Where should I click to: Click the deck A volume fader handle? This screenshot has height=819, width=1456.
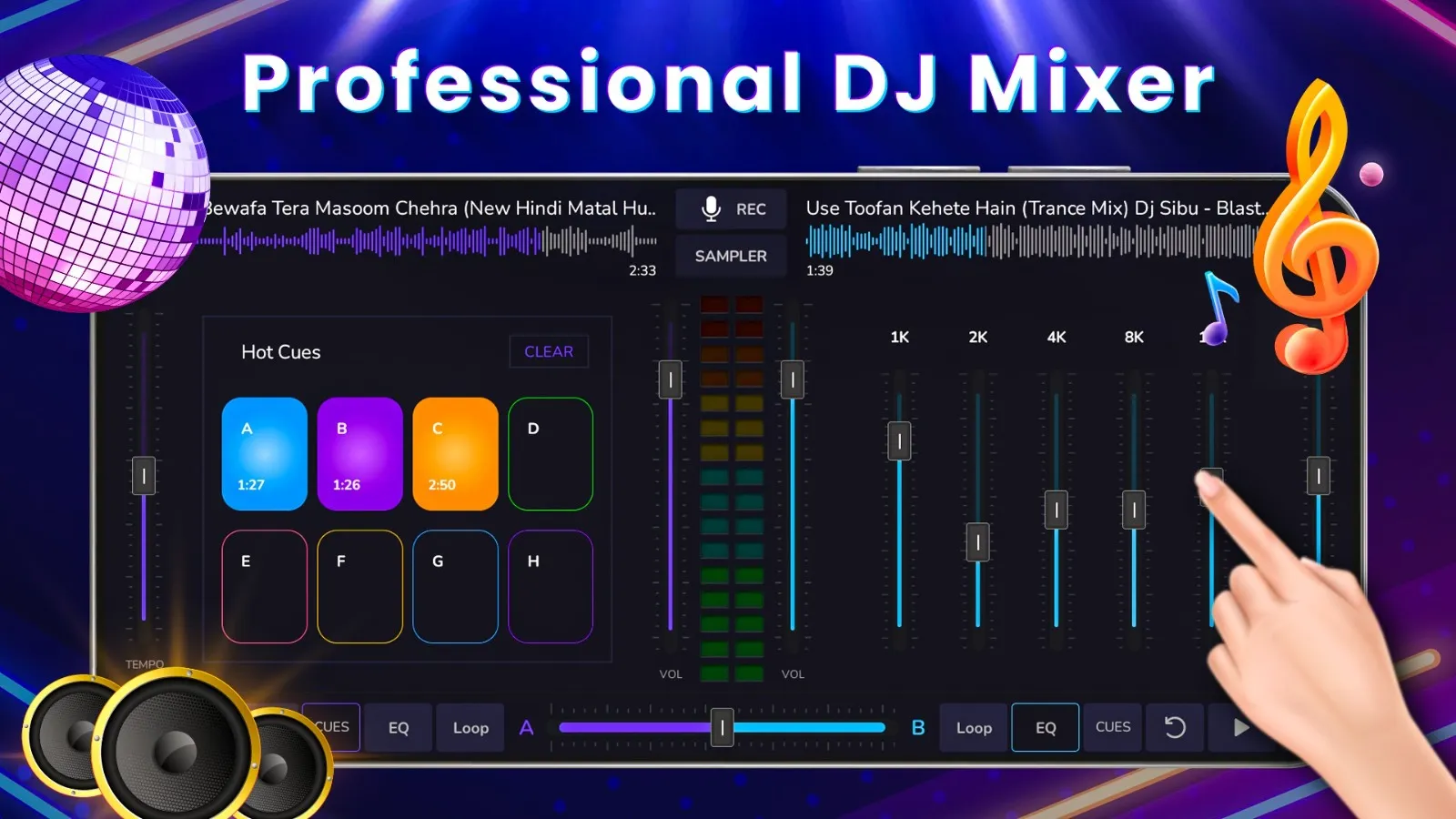point(671,379)
